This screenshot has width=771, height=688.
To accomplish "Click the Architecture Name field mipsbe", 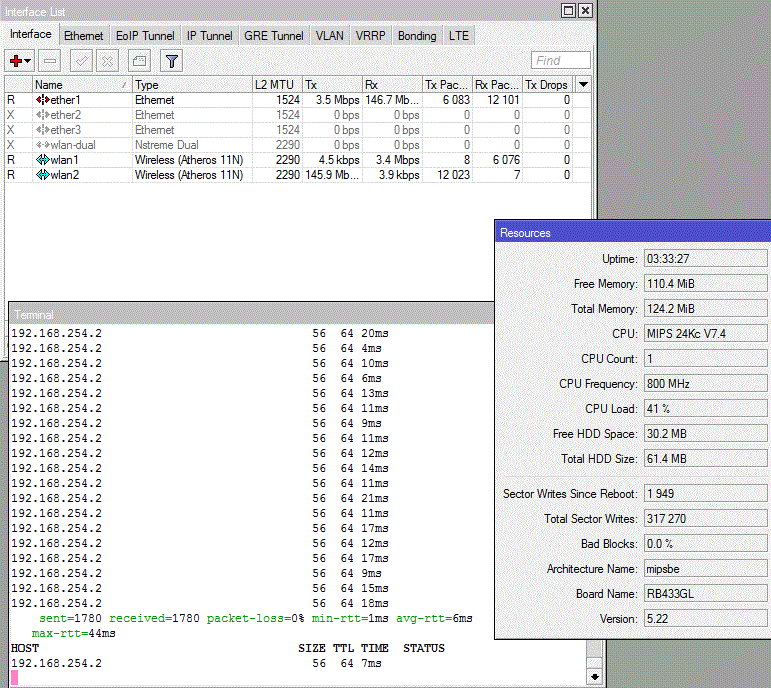I will click(705, 569).
